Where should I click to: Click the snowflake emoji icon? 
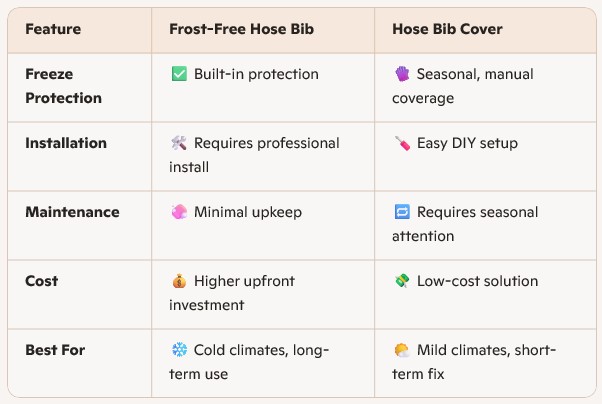click(x=180, y=351)
